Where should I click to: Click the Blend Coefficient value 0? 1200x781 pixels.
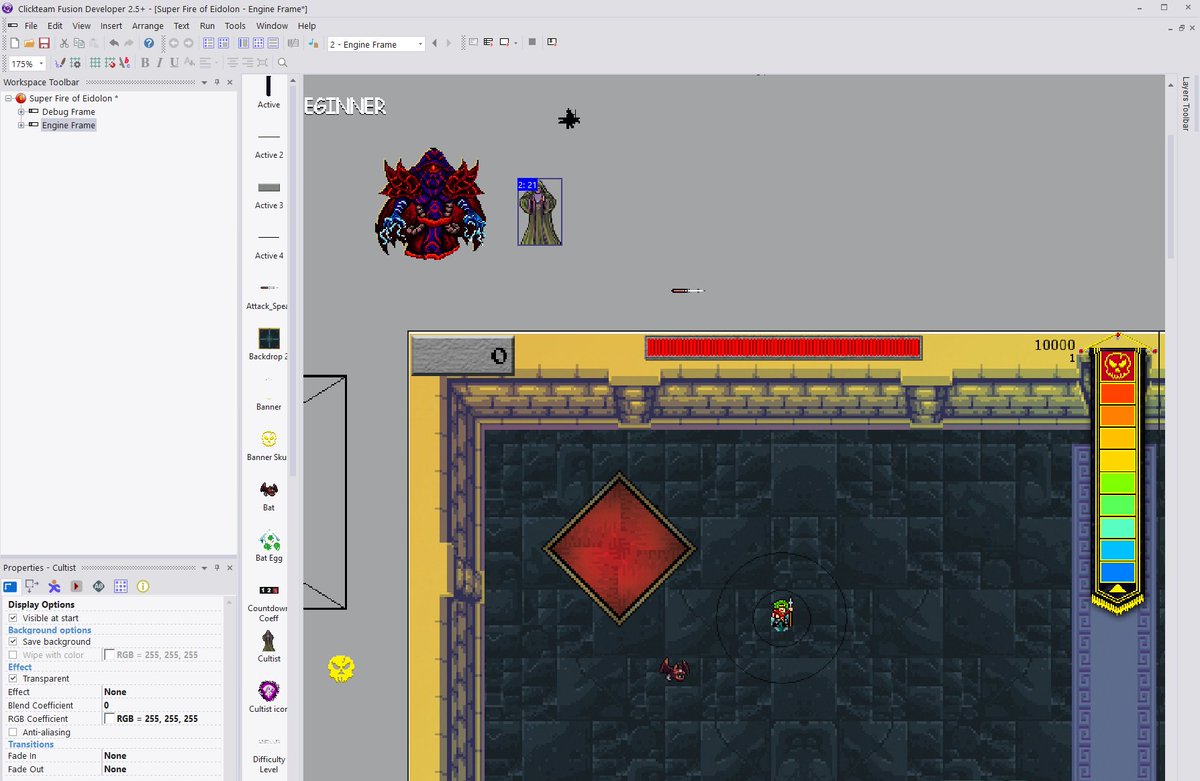(162, 705)
